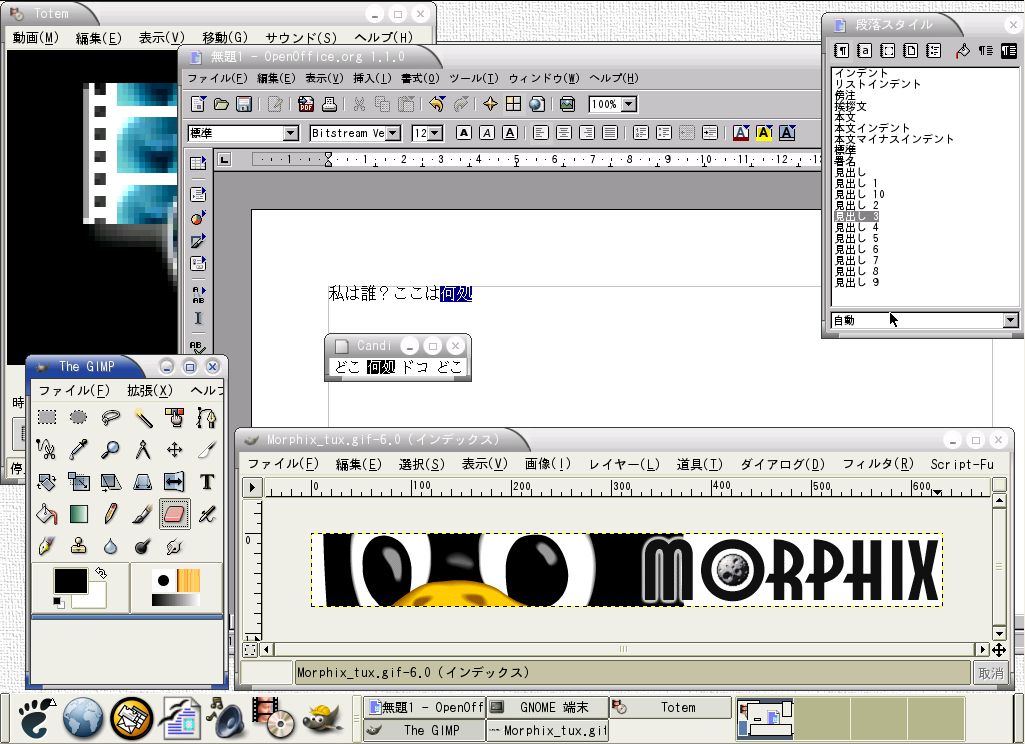The image size is (1025, 744).
Task: Select the Paintbrush tool in GIMP
Action: point(143,514)
